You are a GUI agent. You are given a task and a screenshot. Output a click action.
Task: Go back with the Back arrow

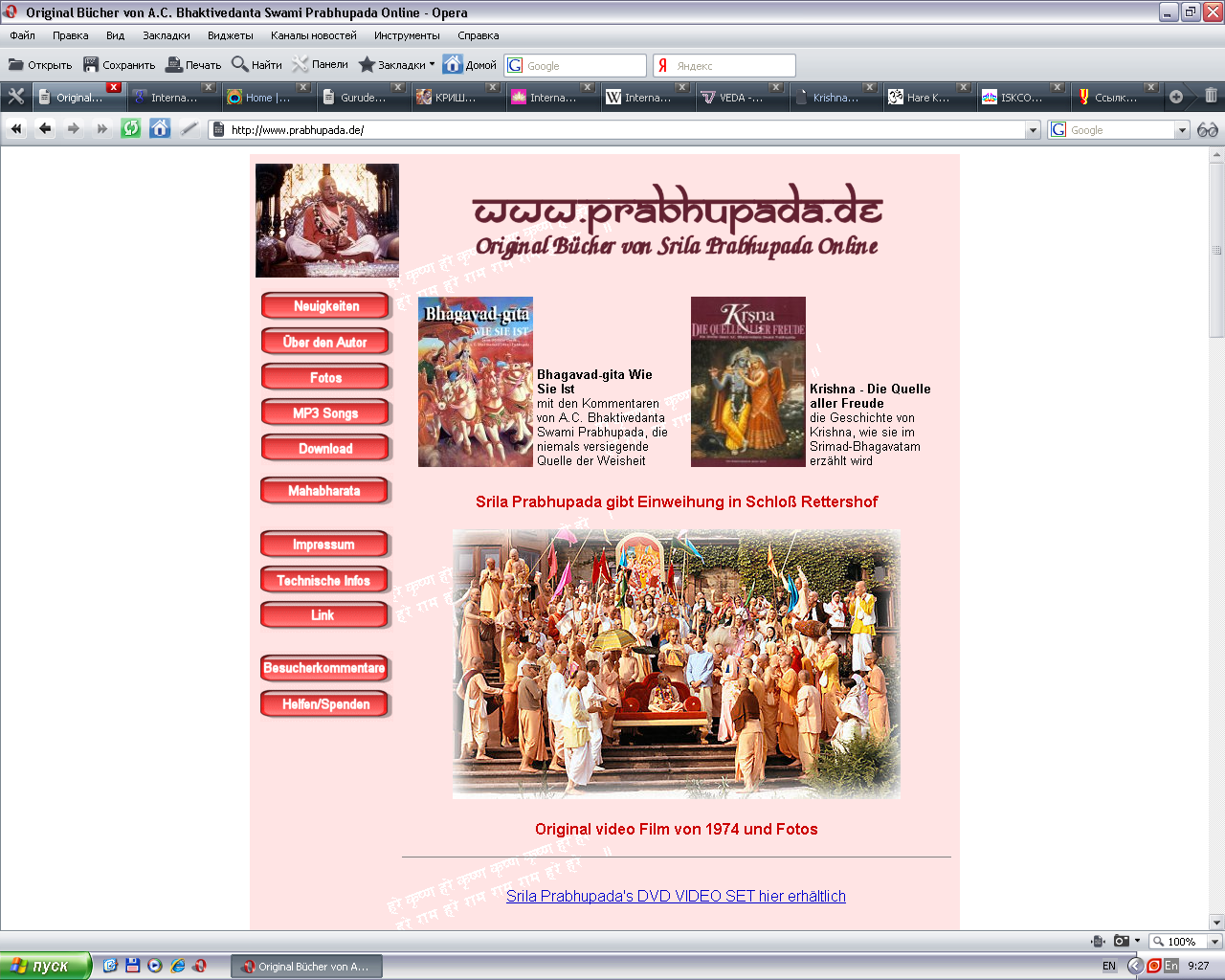pyautogui.click(x=45, y=128)
